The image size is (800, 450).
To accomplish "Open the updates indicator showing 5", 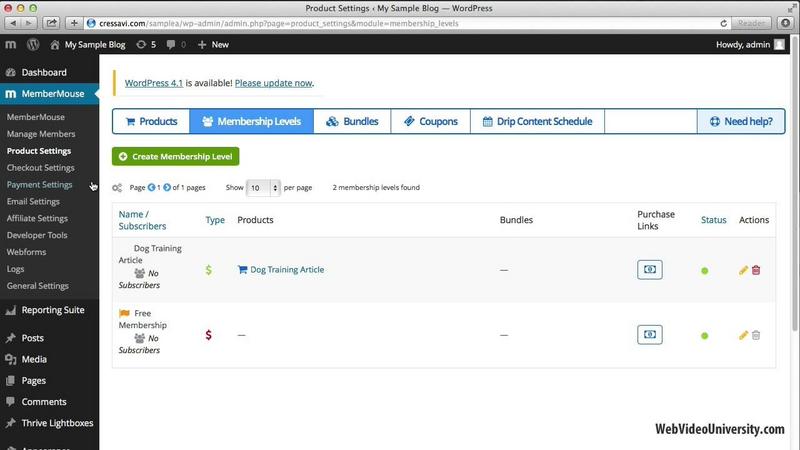I will [x=146, y=45].
